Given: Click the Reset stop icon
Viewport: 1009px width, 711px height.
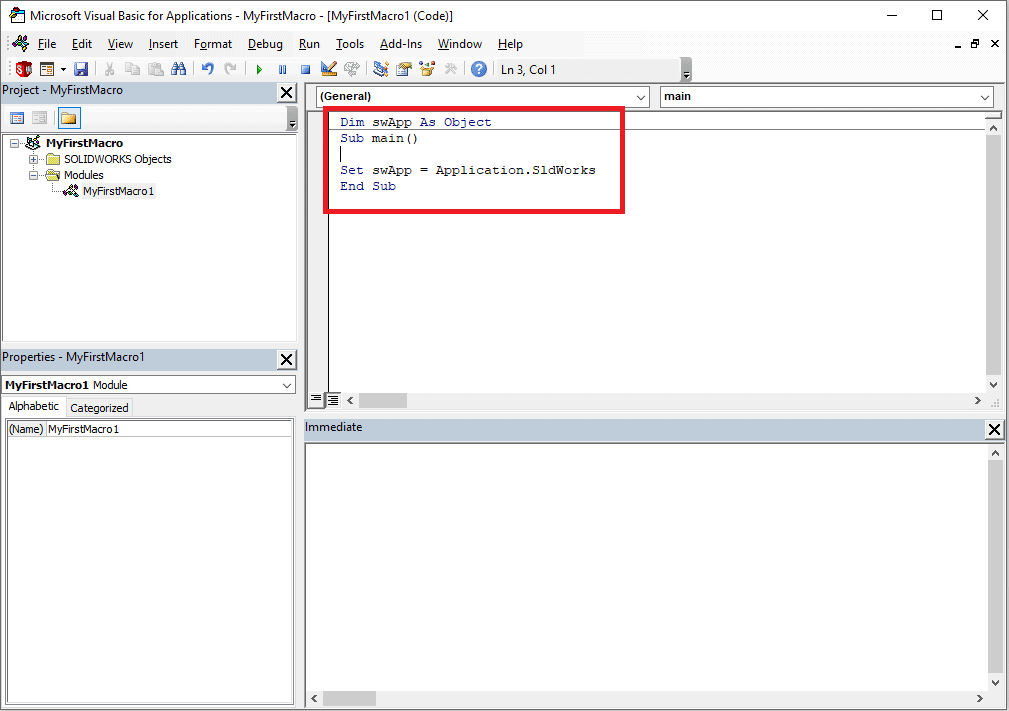Looking at the screenshot, I should point(306,69).
